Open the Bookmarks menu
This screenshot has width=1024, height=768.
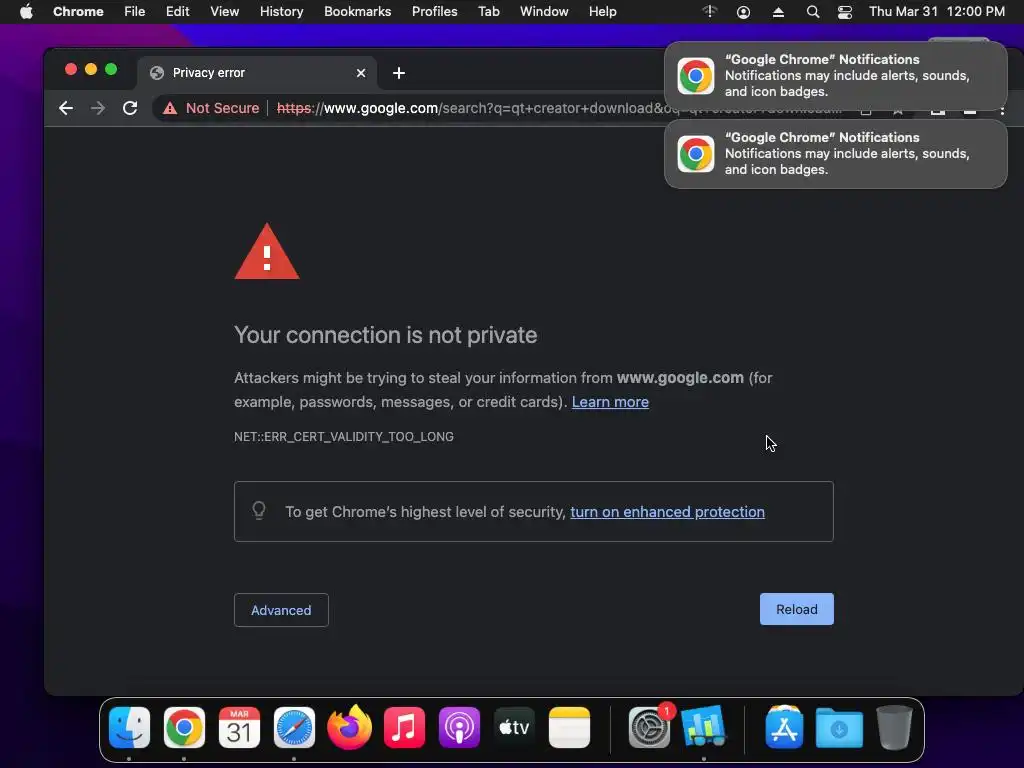(x=357, y=12)
